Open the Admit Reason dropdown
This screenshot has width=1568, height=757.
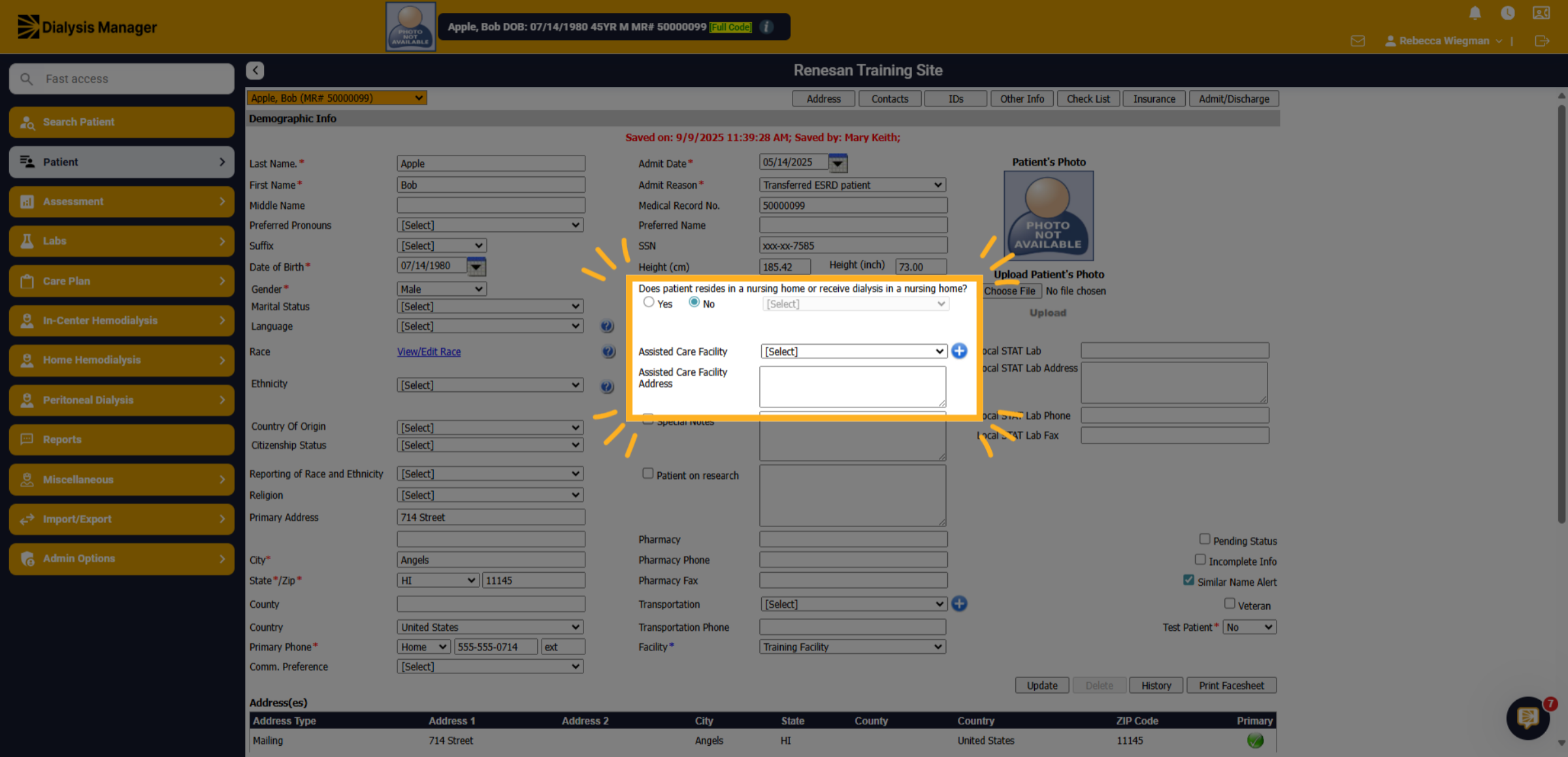[x=853, y=185]
